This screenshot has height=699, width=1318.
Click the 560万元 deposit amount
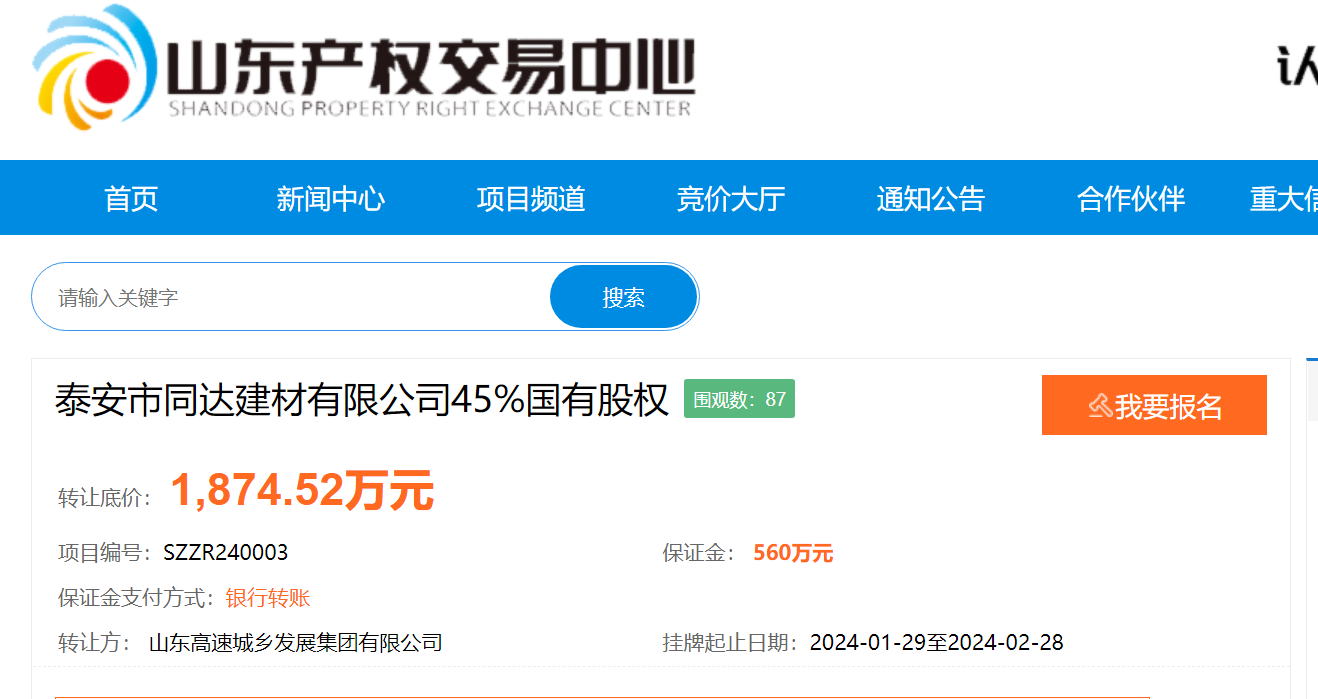[793, 553]
